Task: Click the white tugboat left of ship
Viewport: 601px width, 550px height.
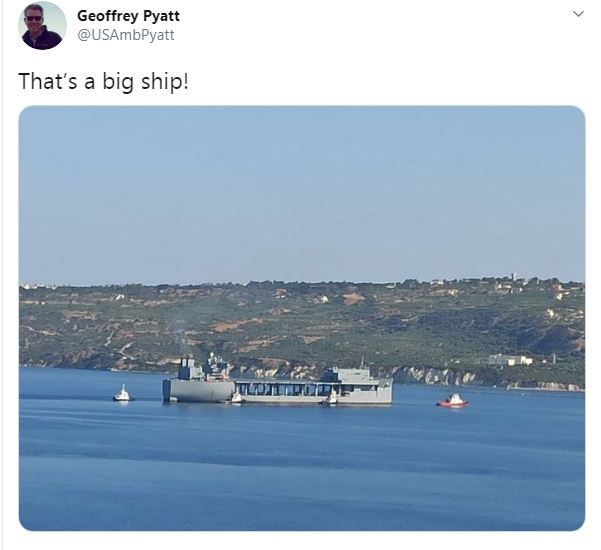Action: pos(123,394)
